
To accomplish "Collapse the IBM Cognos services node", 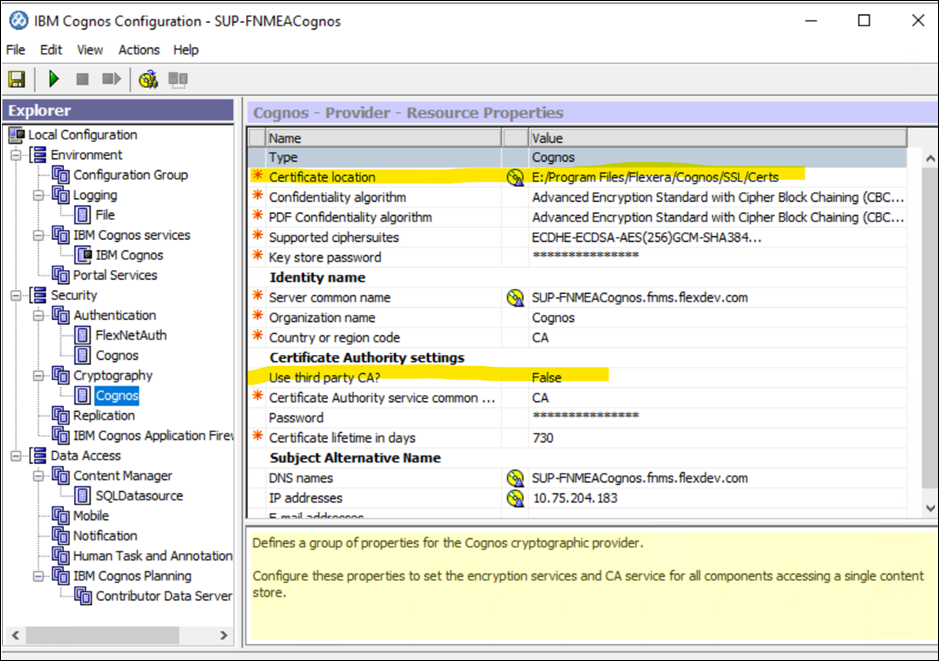I will point(38,235).
